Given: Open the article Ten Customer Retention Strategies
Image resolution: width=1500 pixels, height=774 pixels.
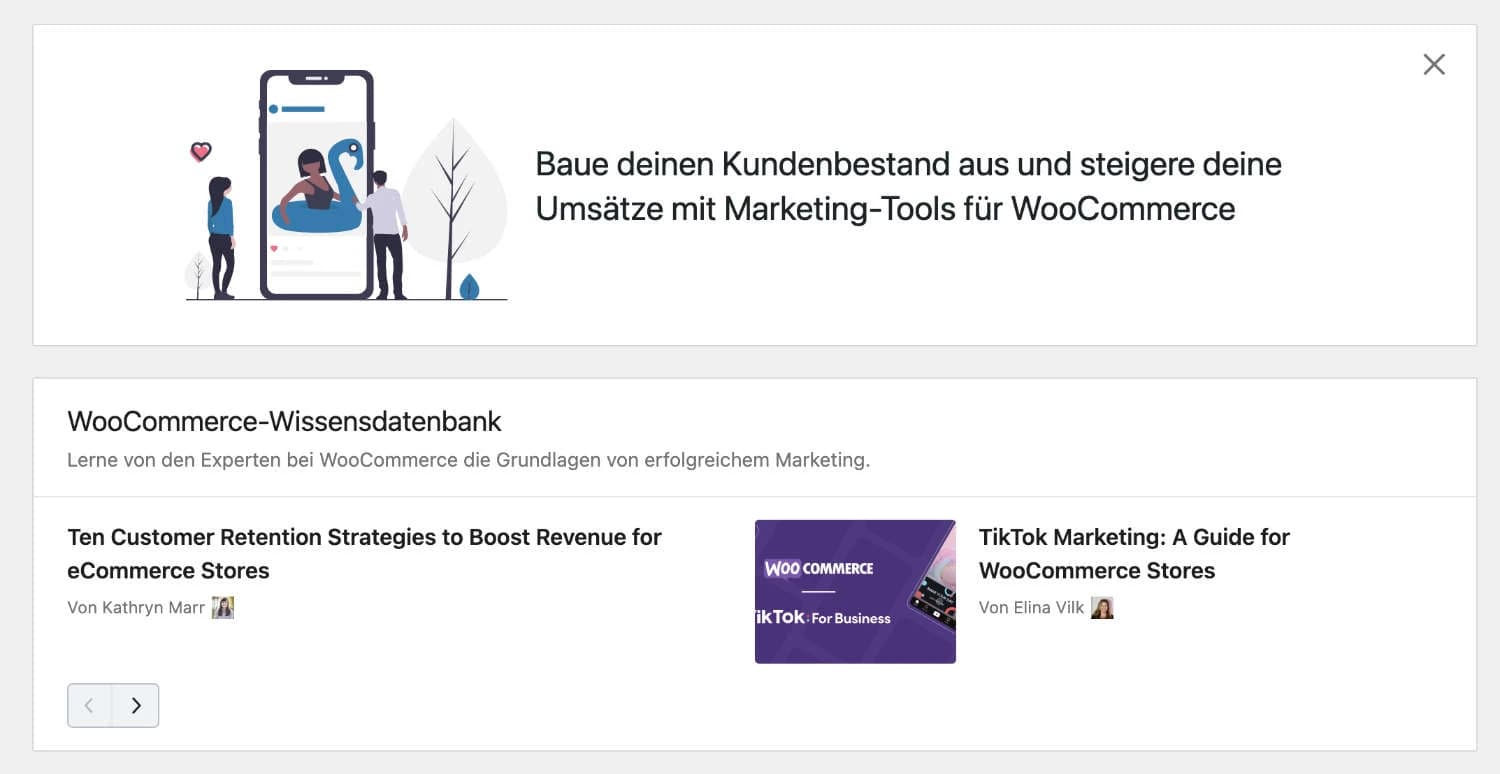Looking at the screenshot, I should click(363, 553).
